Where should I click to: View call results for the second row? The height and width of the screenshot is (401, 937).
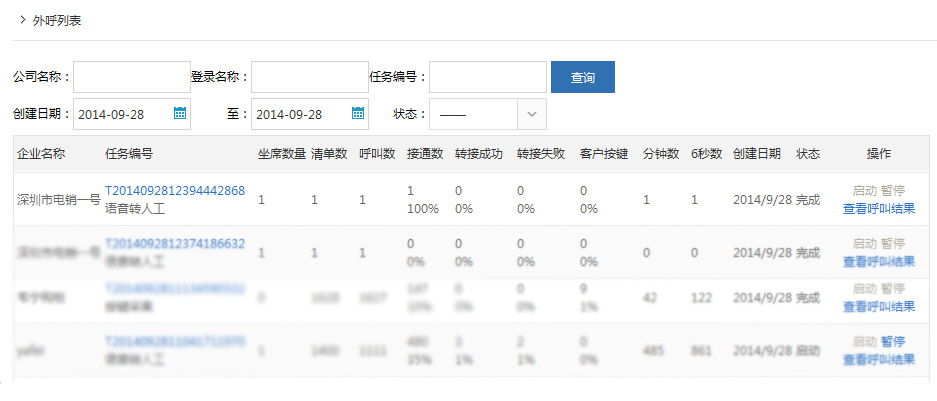point(878,261)
